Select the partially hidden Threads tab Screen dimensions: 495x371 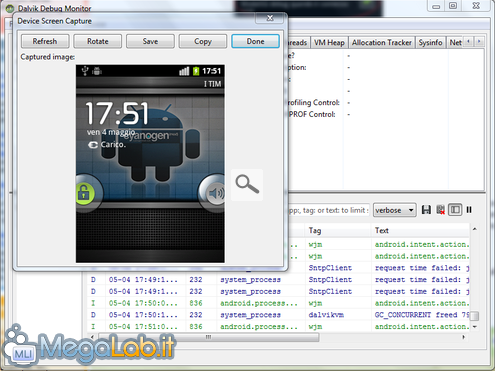coord(297,43)
